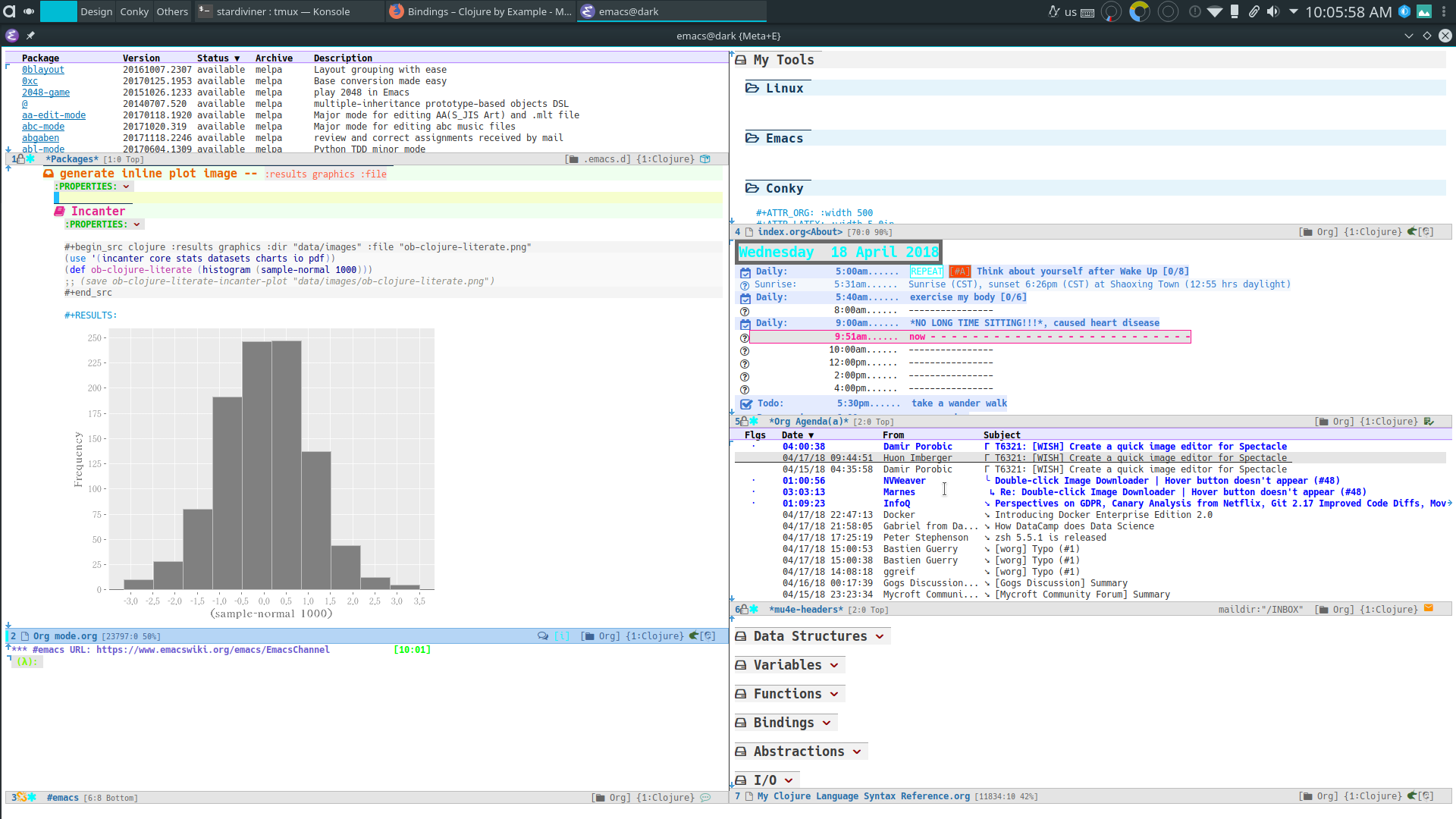This screenshot has height=819, width=1456.
Task: Click the Konsole terminal icon in the taskbar
Action: coord(205,11)
